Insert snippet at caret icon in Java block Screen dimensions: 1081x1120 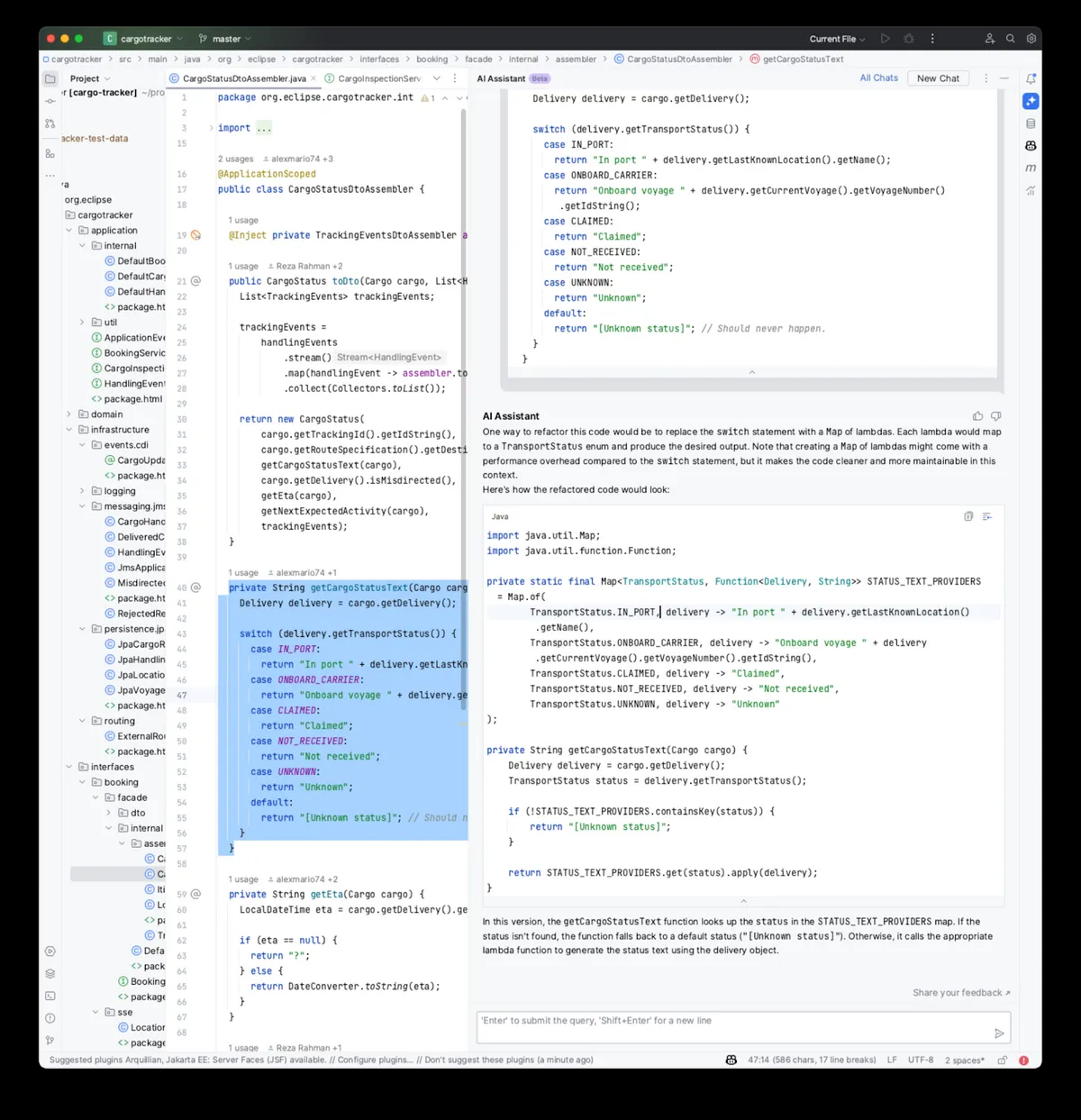pyautogui.click(x=987, y=516)
